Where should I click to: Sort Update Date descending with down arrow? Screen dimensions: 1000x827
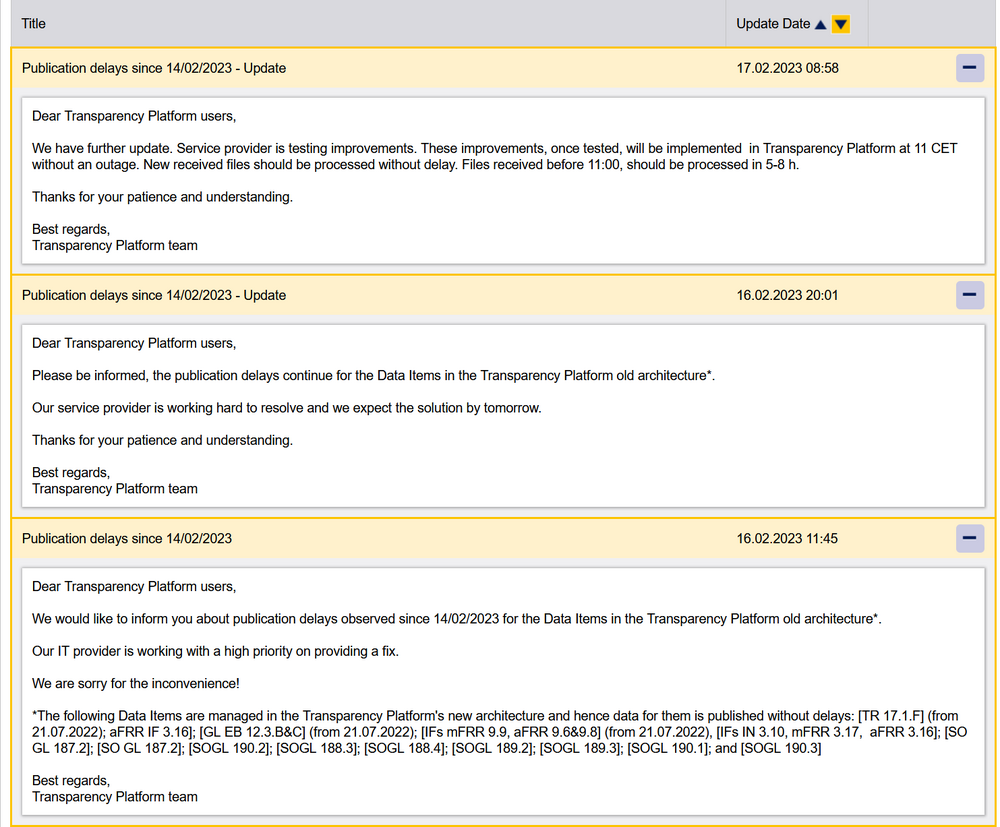[x=841, y=24]
